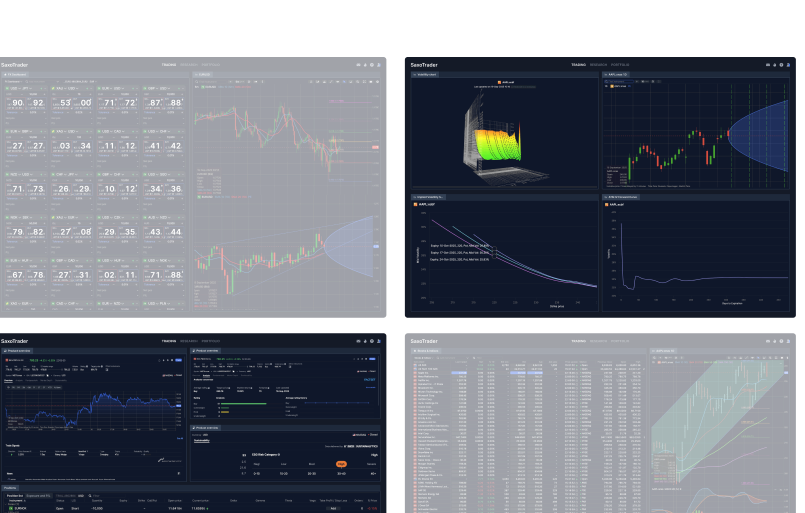Click user profile icon in stock list screenshot
The image size is (805, 513).
click(788, 341)
